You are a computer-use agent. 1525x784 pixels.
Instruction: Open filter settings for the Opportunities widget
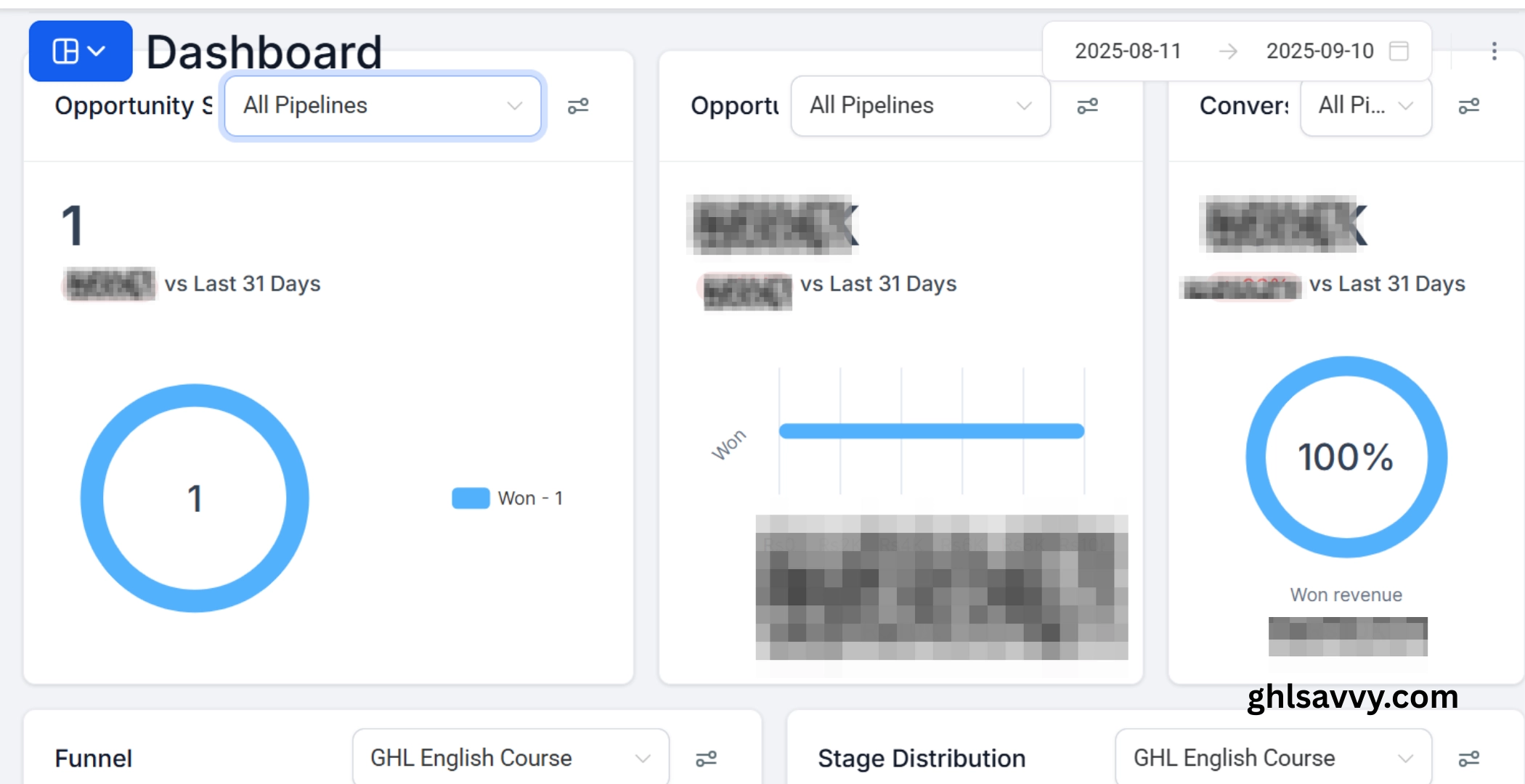(1088, 106)
